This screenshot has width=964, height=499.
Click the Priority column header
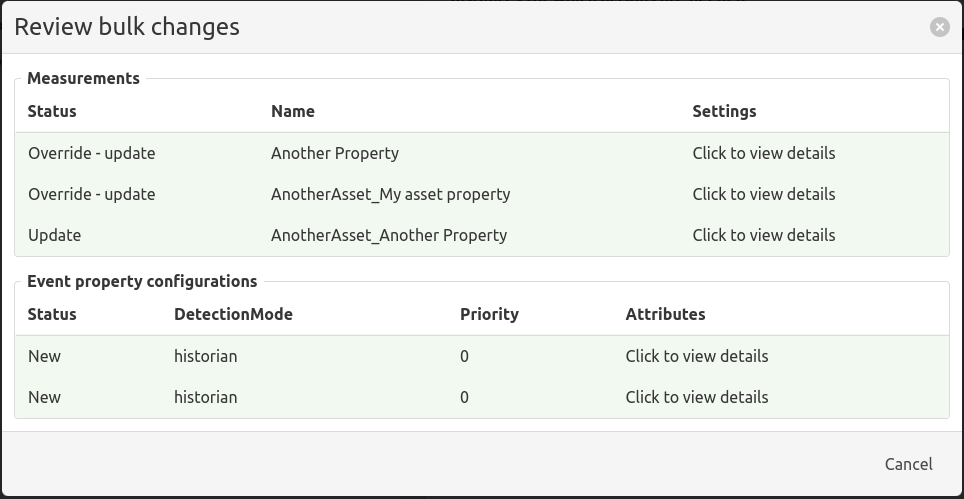pos(489,315)
